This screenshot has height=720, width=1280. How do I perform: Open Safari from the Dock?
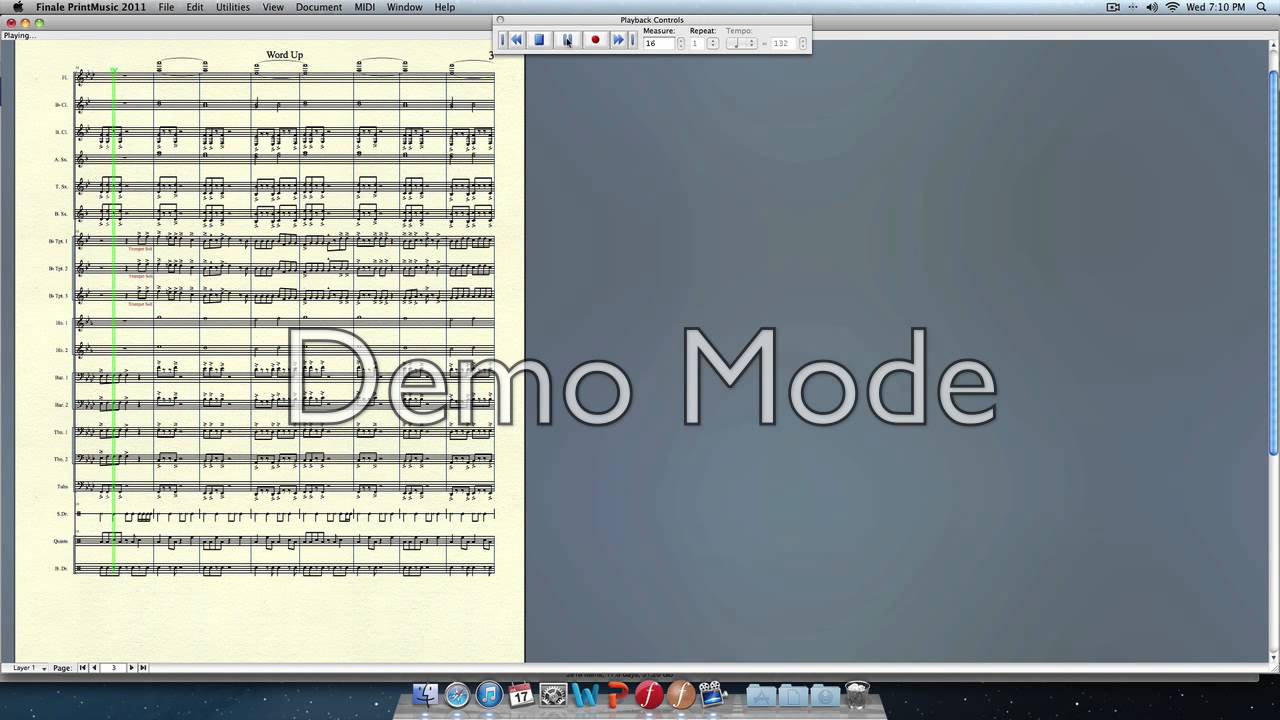pos(457,694)
